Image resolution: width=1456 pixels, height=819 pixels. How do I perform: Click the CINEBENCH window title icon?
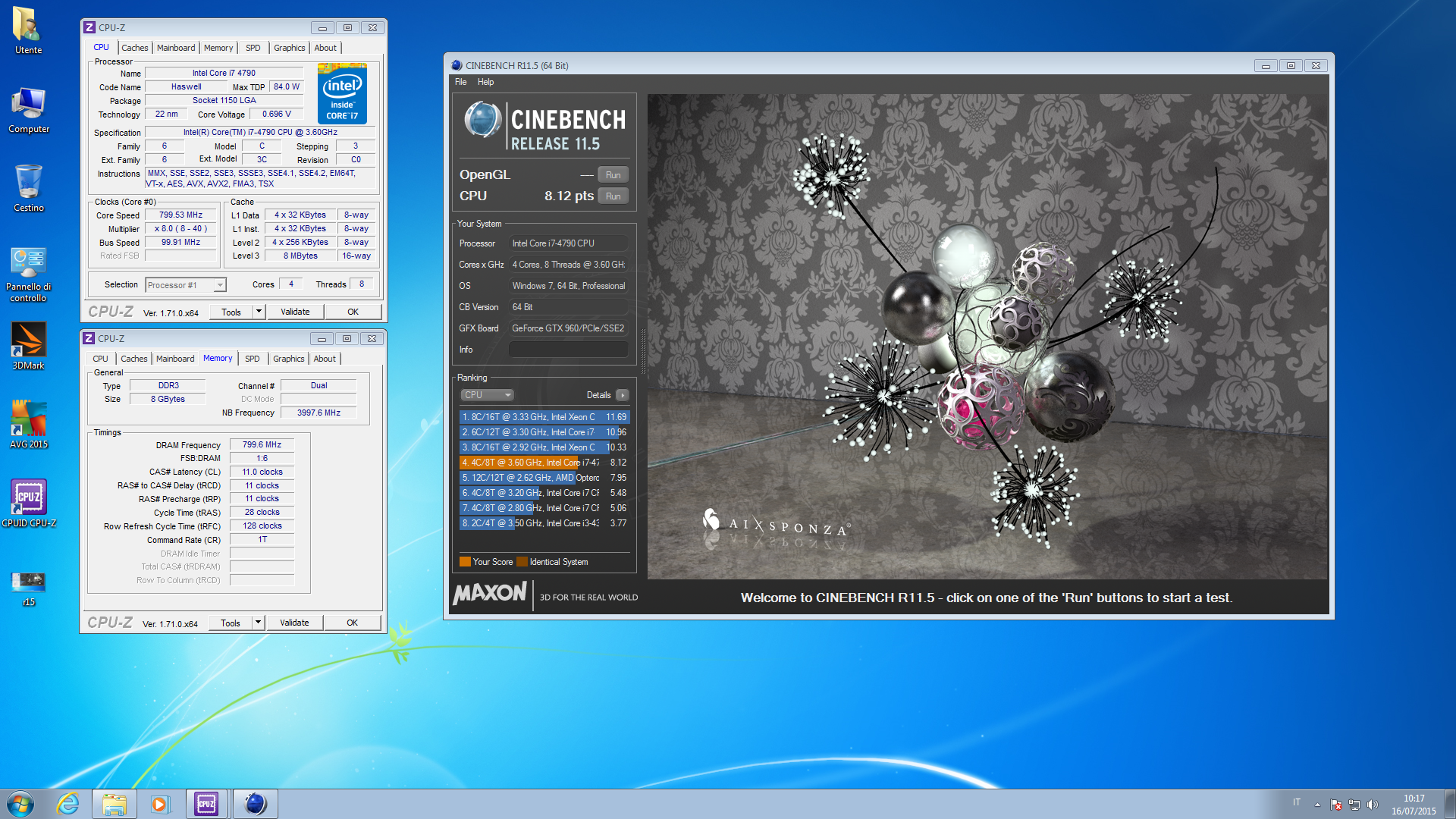[457, 66]
